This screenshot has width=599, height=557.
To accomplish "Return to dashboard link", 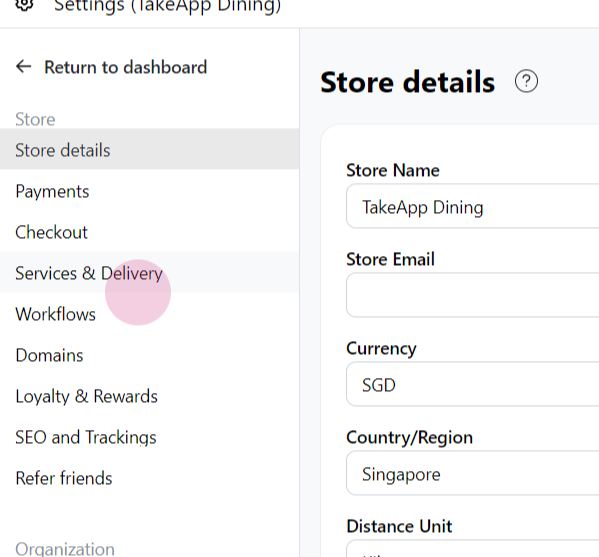I will click(126, 67).
